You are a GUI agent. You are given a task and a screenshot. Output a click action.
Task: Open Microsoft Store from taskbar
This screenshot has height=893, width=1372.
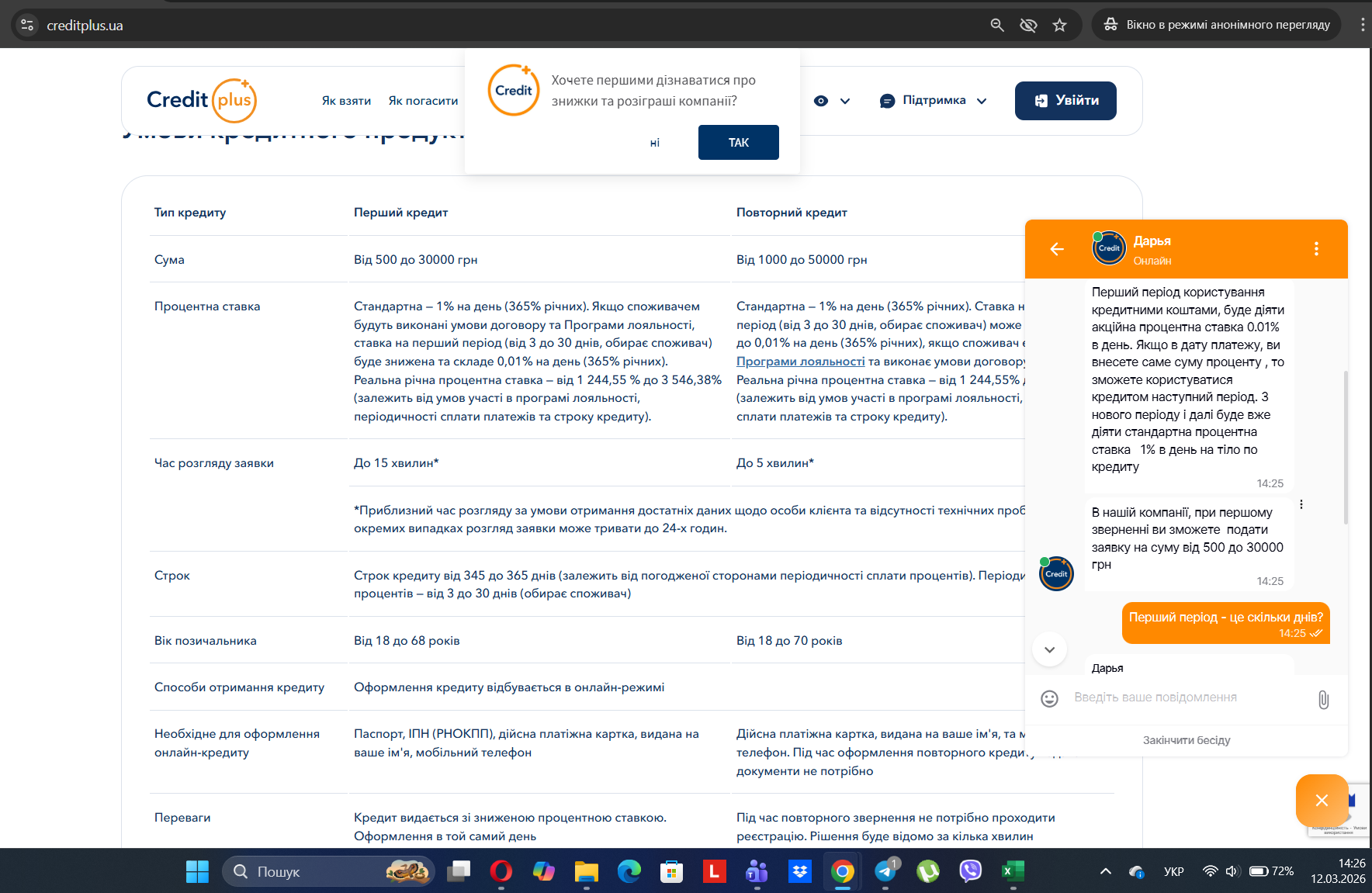[x=671, y=871]
